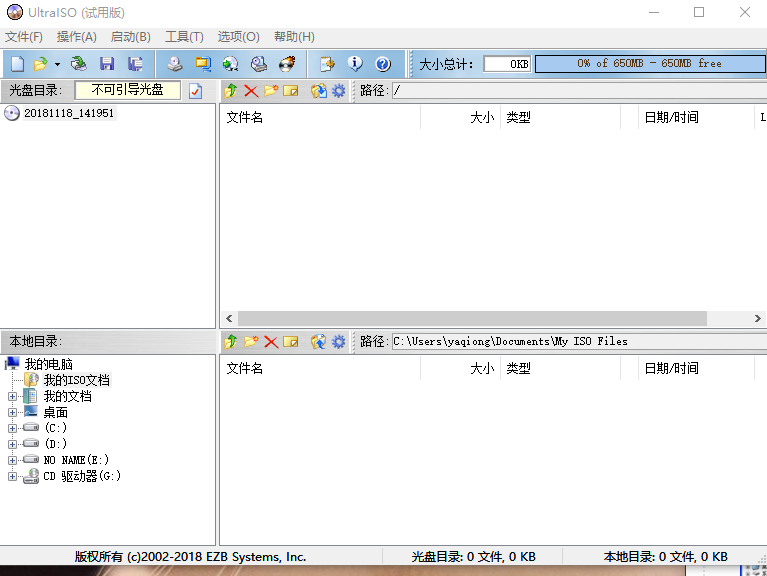Click gear settings icon in disc pane
767x576 pixels.
pos(338,90)
